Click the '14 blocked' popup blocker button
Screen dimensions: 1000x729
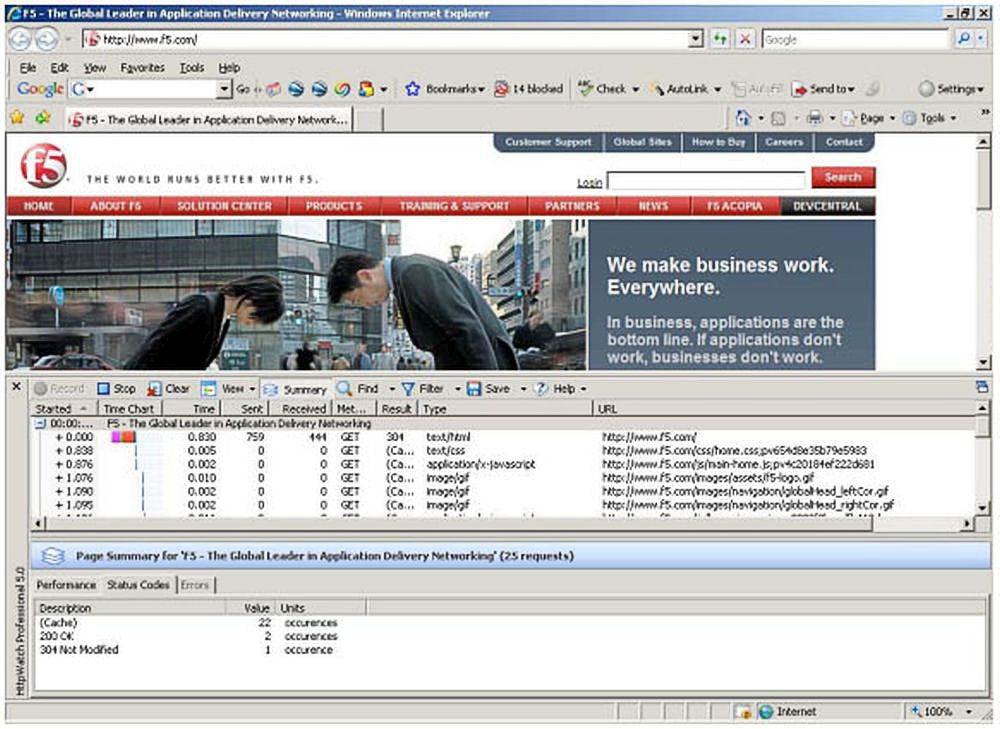[x=529, y=89]
